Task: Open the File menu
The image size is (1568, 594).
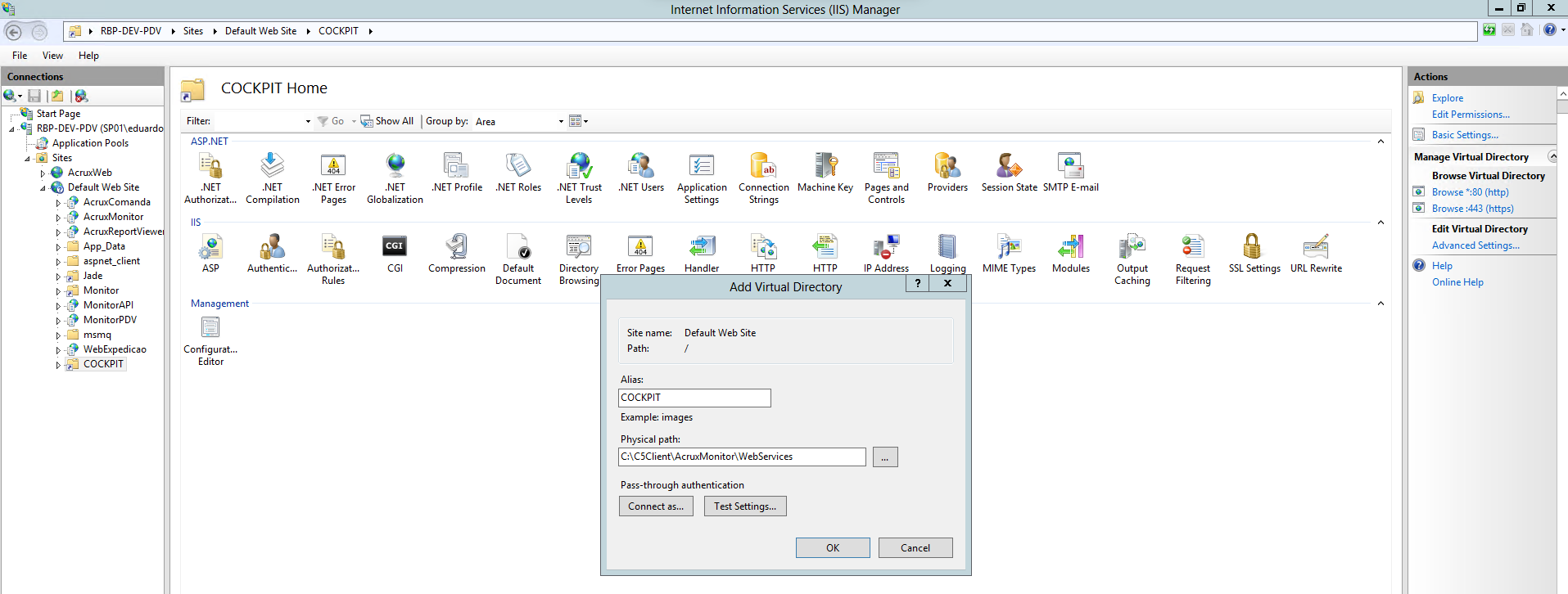Action: (x=20, y=56)
